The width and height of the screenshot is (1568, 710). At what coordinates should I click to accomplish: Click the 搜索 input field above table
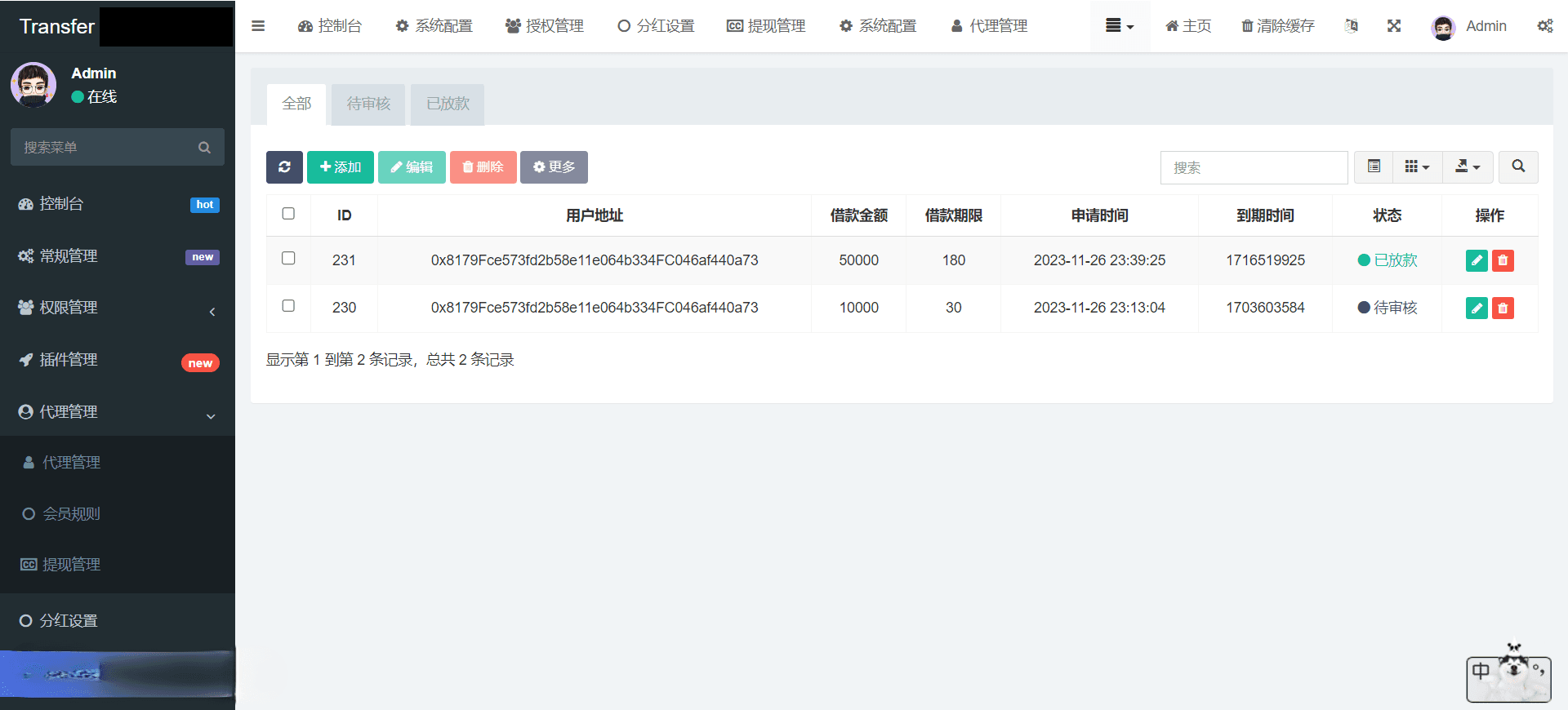[x=1254, y=167]
